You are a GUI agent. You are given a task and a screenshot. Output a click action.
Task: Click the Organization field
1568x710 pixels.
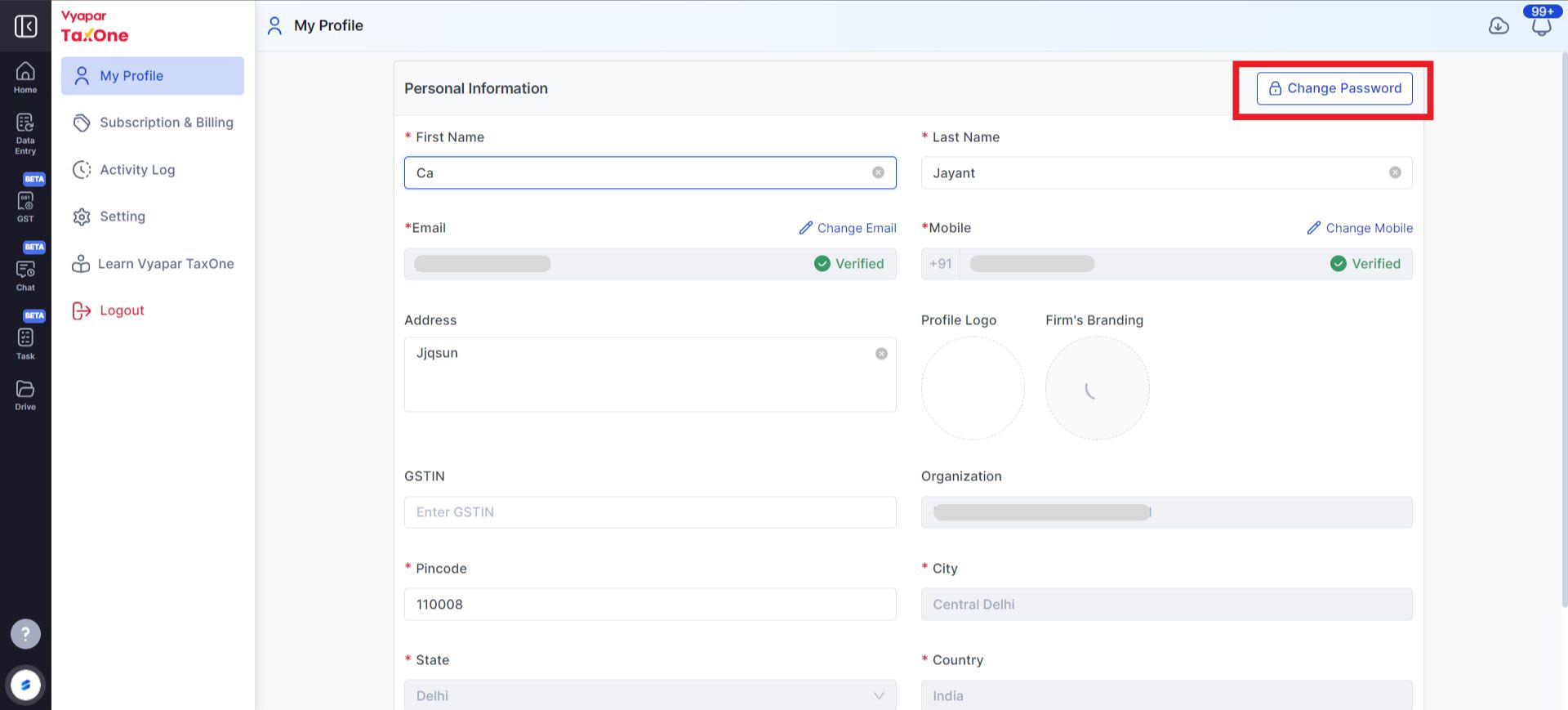(1166, 512)
